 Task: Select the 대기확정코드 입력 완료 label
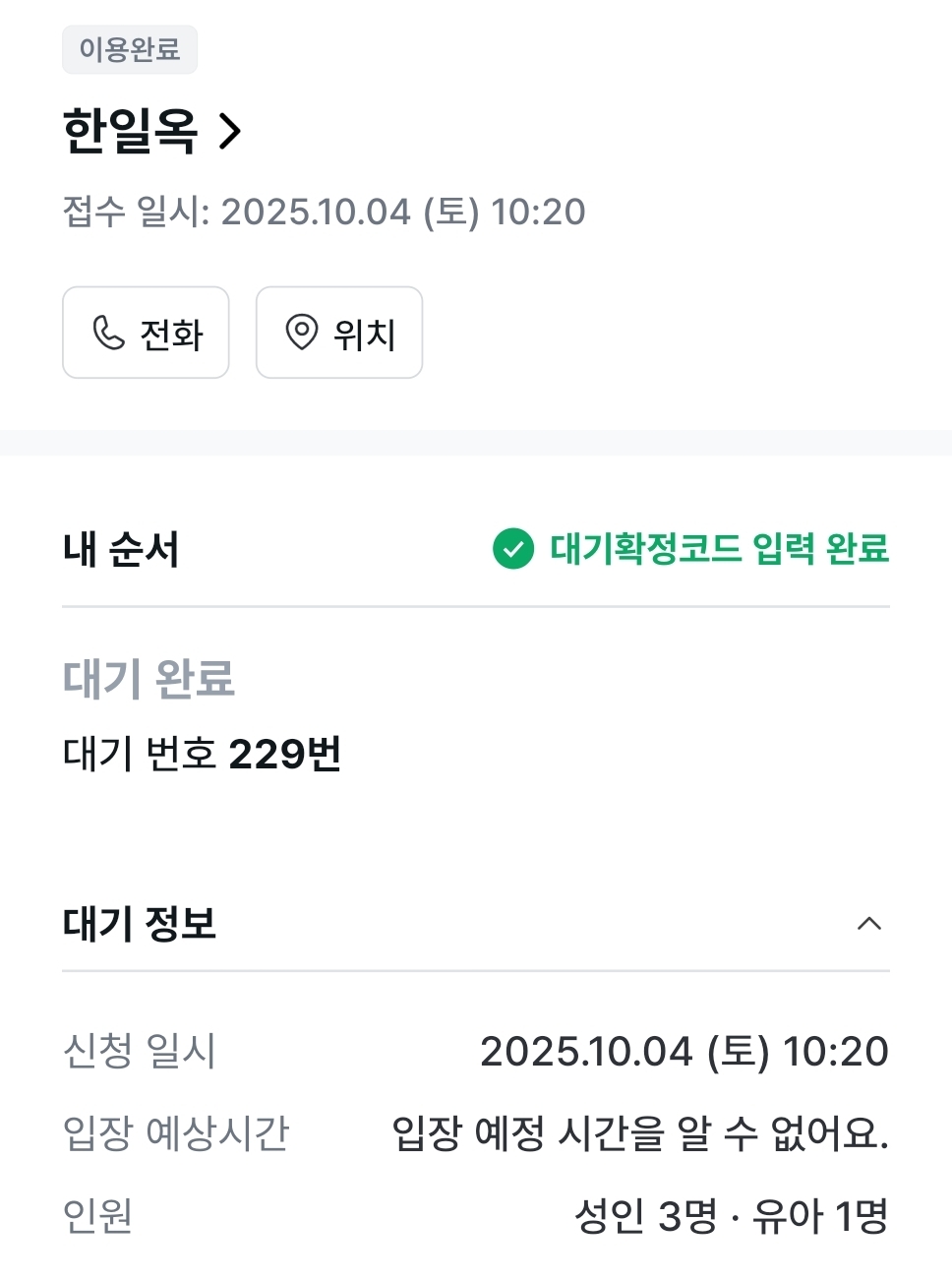[720, 549]
